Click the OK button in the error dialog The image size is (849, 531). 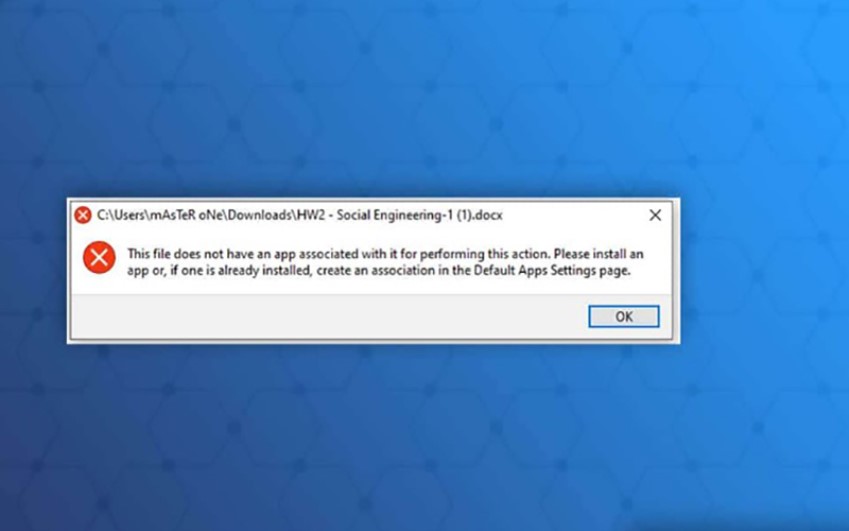point(624,317)
